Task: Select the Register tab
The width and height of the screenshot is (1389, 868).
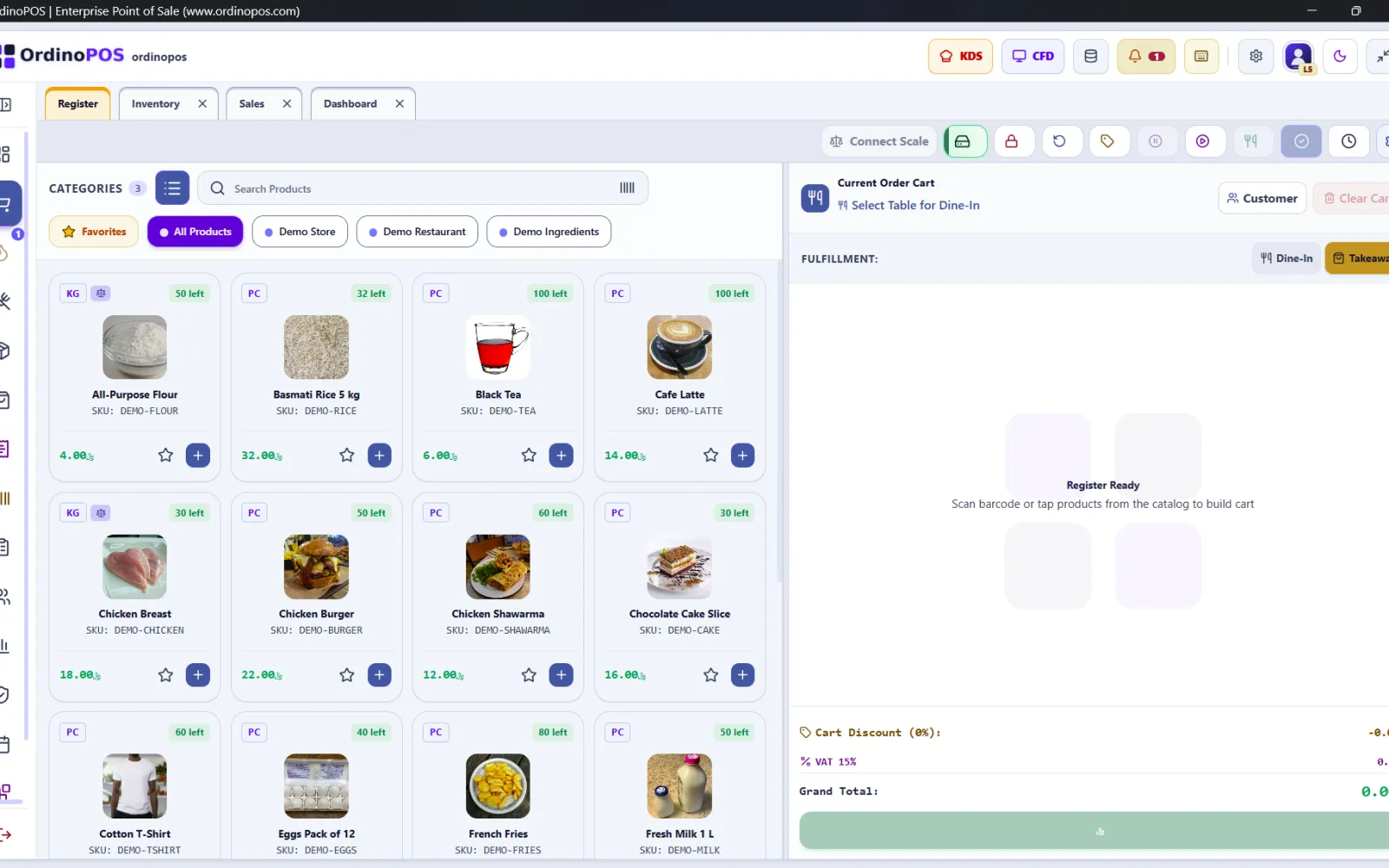Action: pos(78,103)
